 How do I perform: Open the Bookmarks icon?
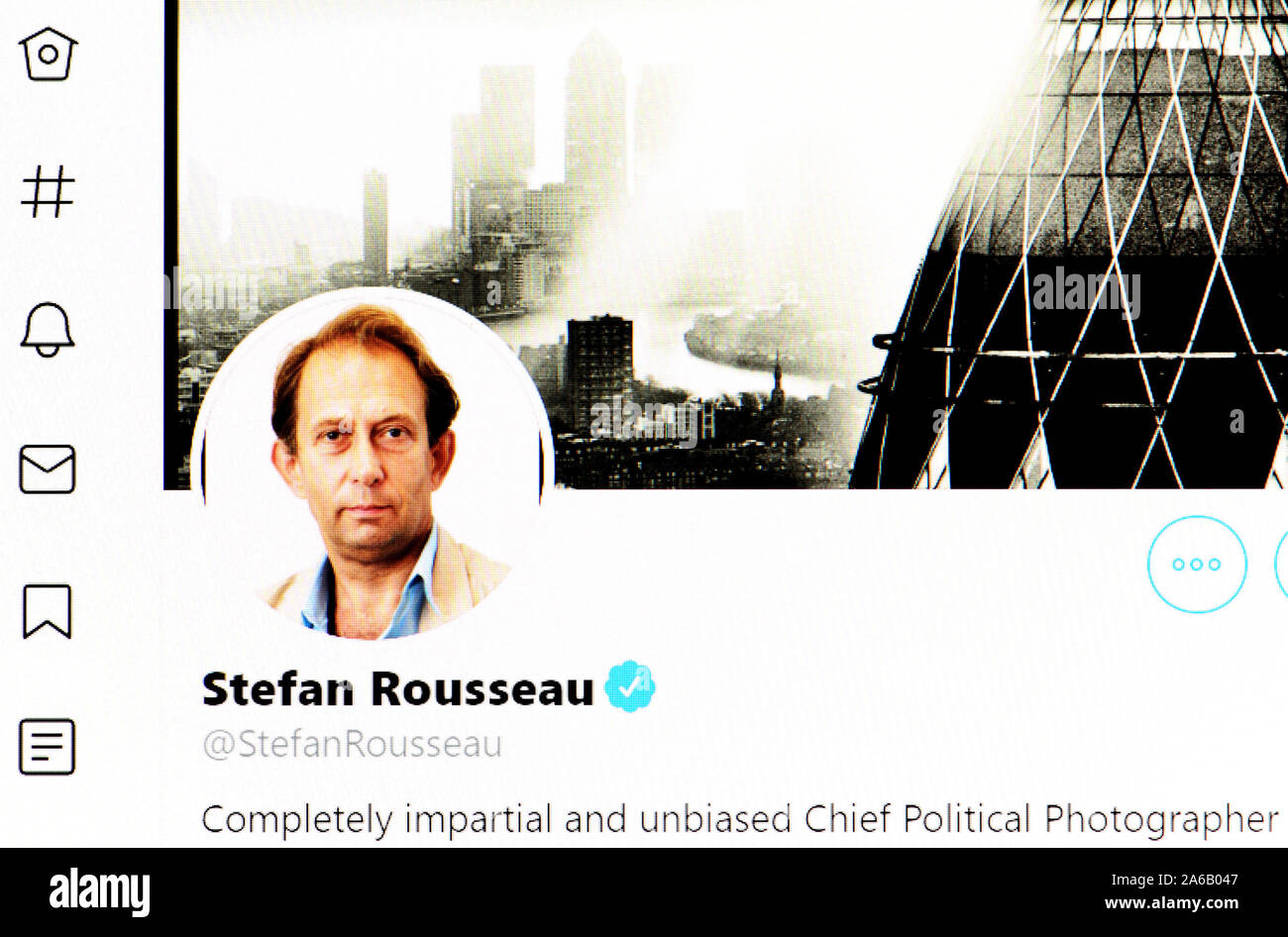coord(48,611)
